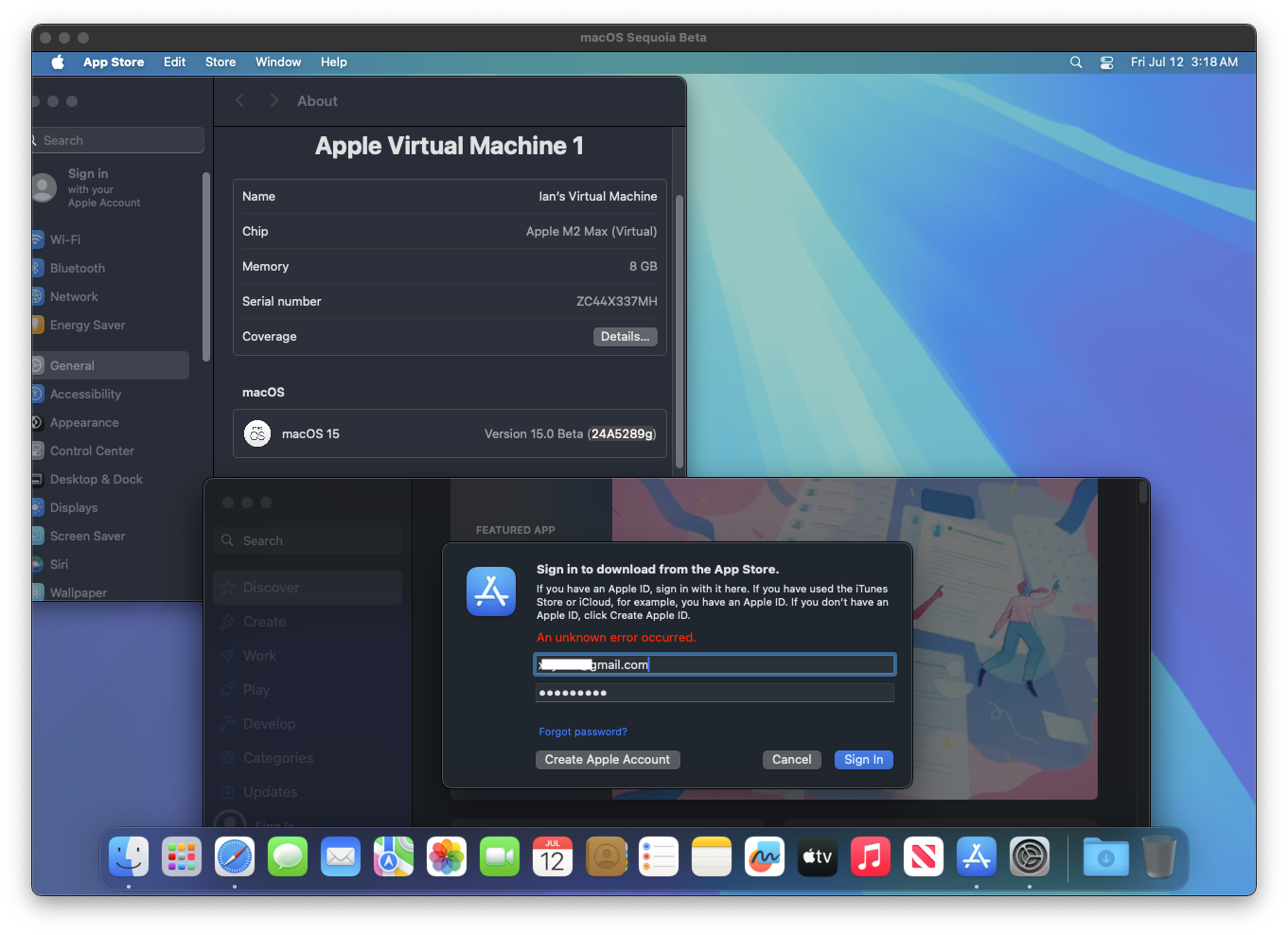
Task: Open Control Center in menu bar
Action: point(1106,62)
